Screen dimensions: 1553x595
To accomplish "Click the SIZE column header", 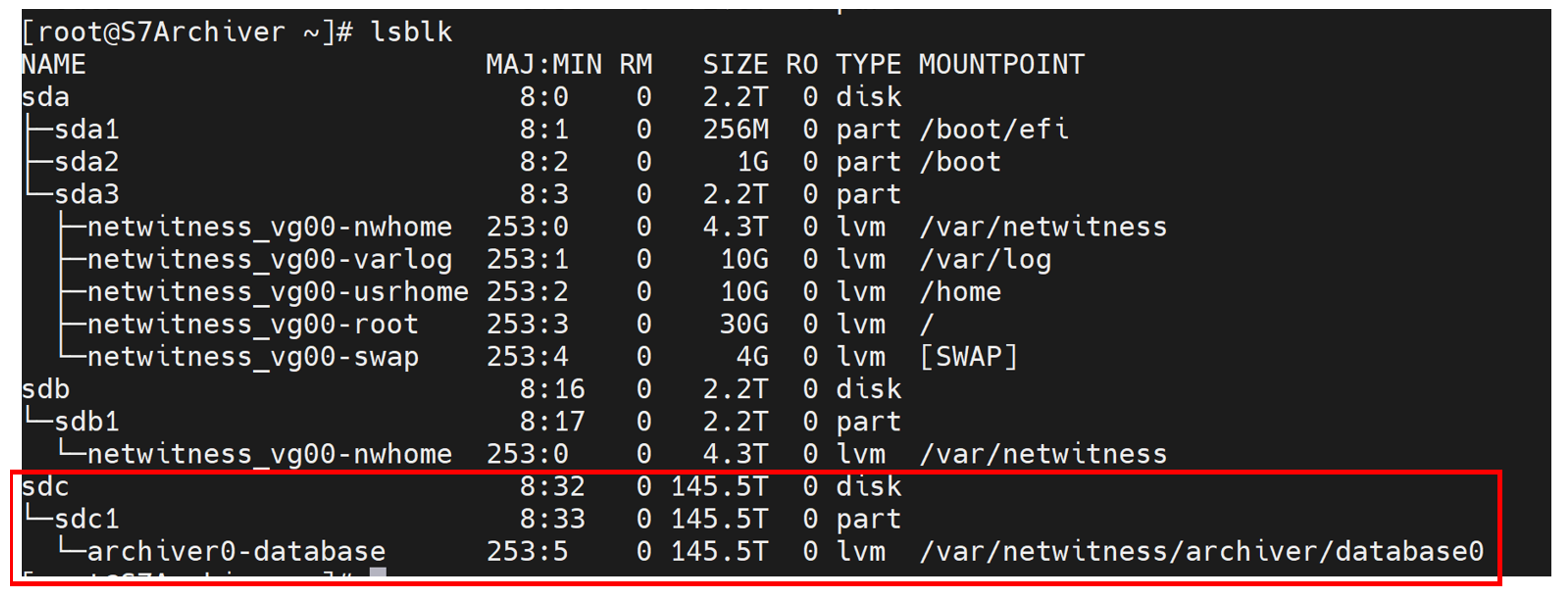I will [x=735, y=65].
